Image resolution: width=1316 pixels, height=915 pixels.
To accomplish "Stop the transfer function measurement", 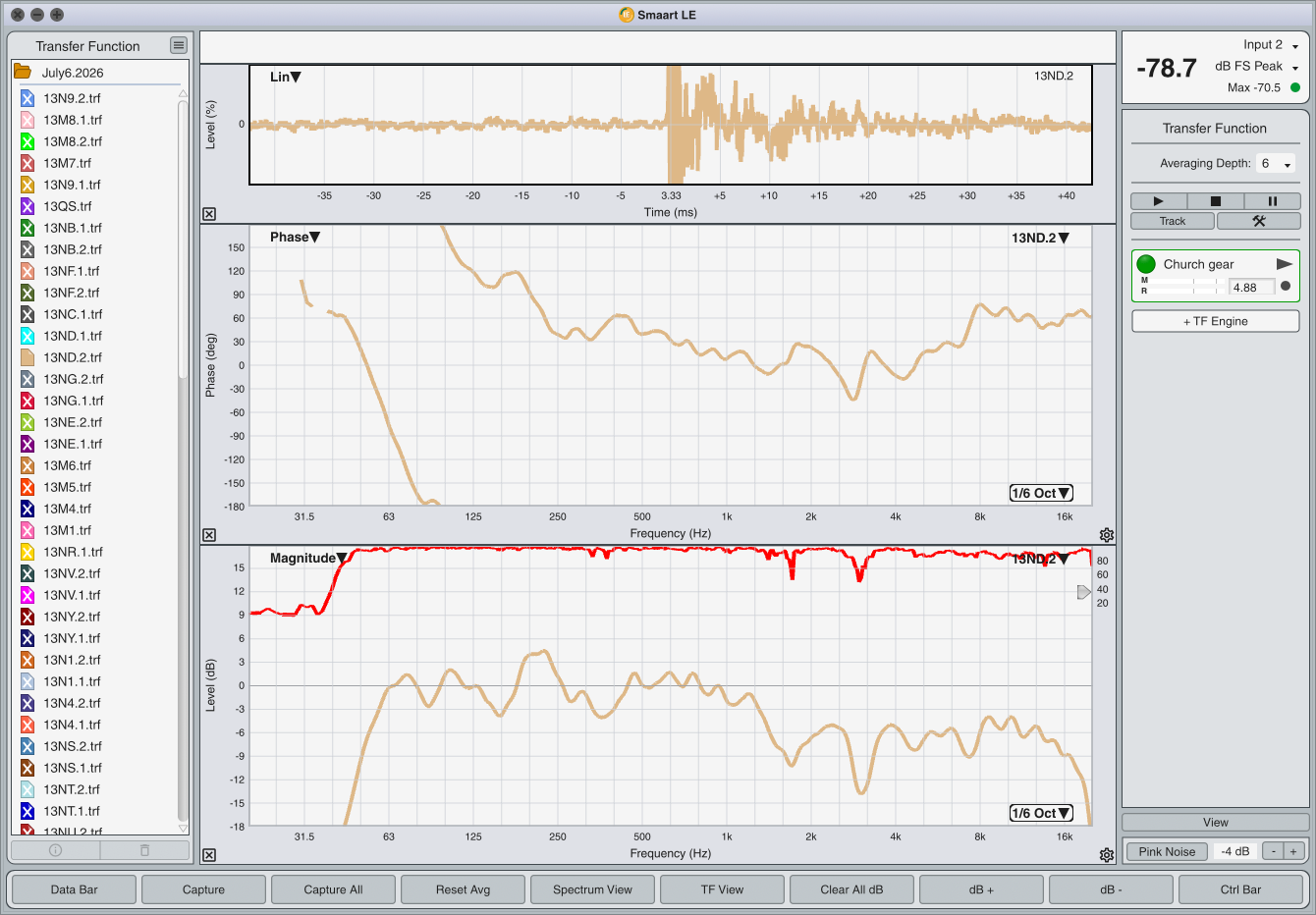I will click(x=1215, y=200).
